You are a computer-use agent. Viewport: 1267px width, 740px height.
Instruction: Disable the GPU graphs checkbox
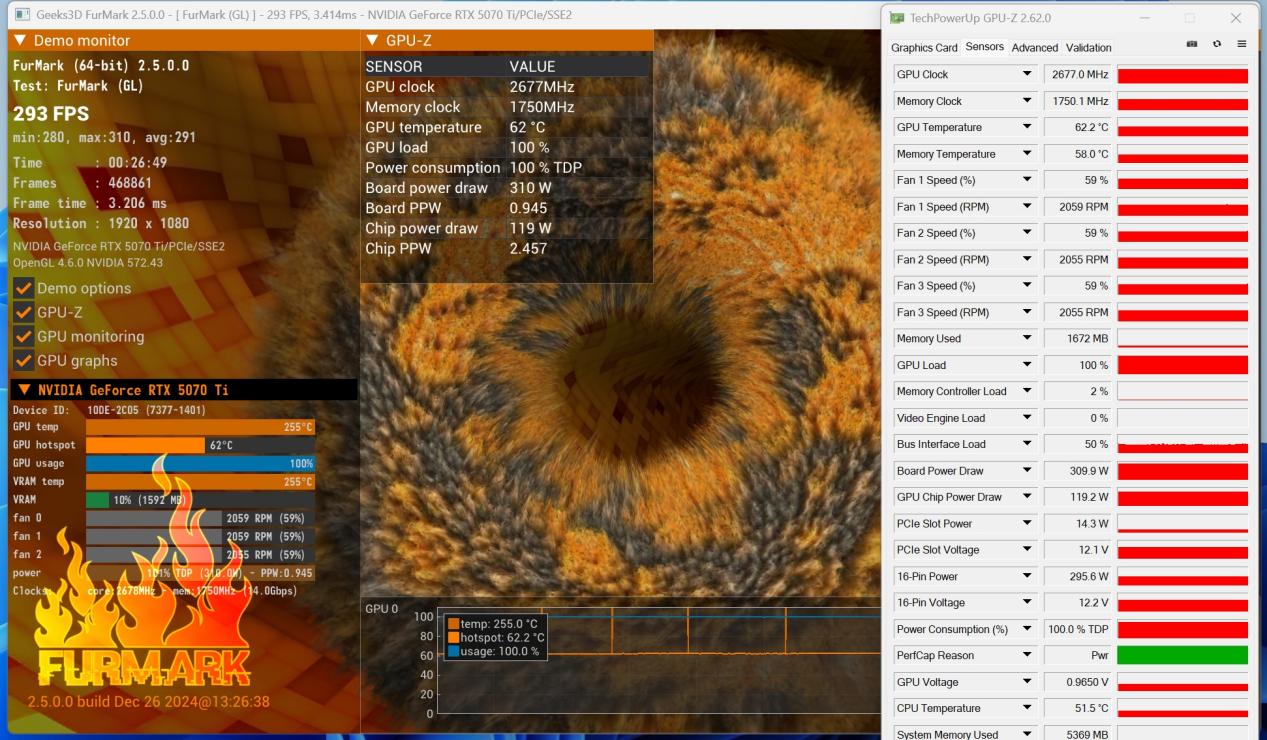[24, 361]
